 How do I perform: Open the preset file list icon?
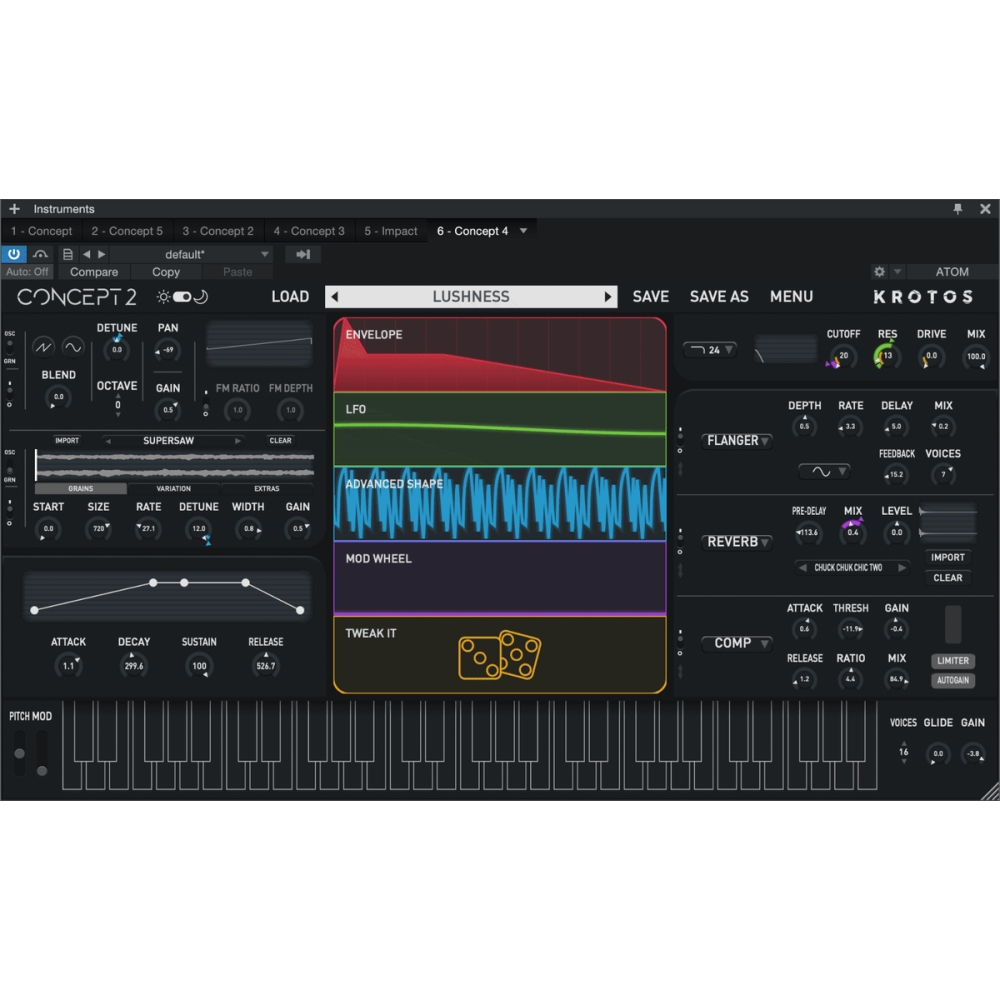click(66, 254)
